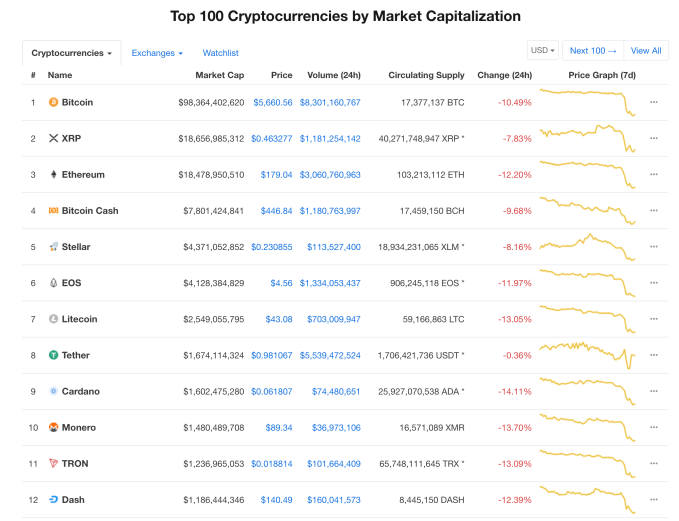Open the USD currency selector
This screenshot has width=679, height=521.
click(x=542, y=50)
